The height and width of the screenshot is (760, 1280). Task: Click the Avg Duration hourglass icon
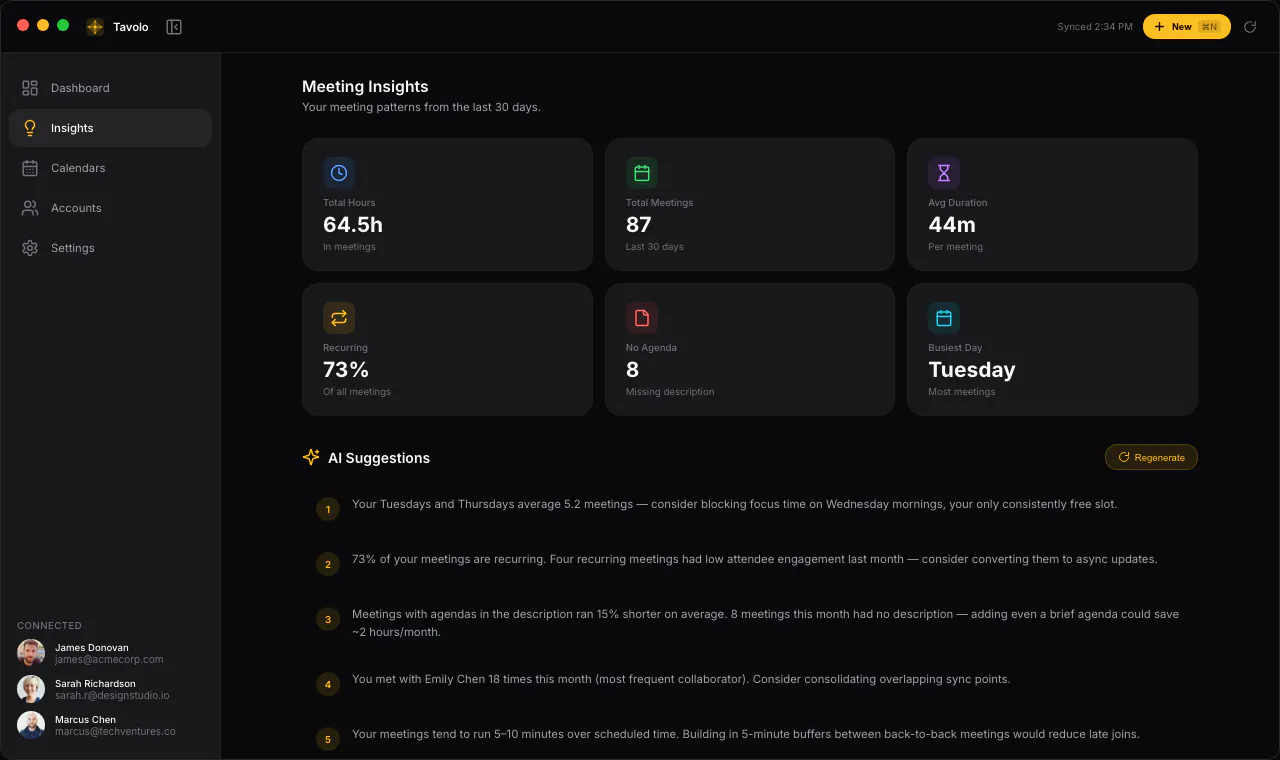(x=944, y=173)
